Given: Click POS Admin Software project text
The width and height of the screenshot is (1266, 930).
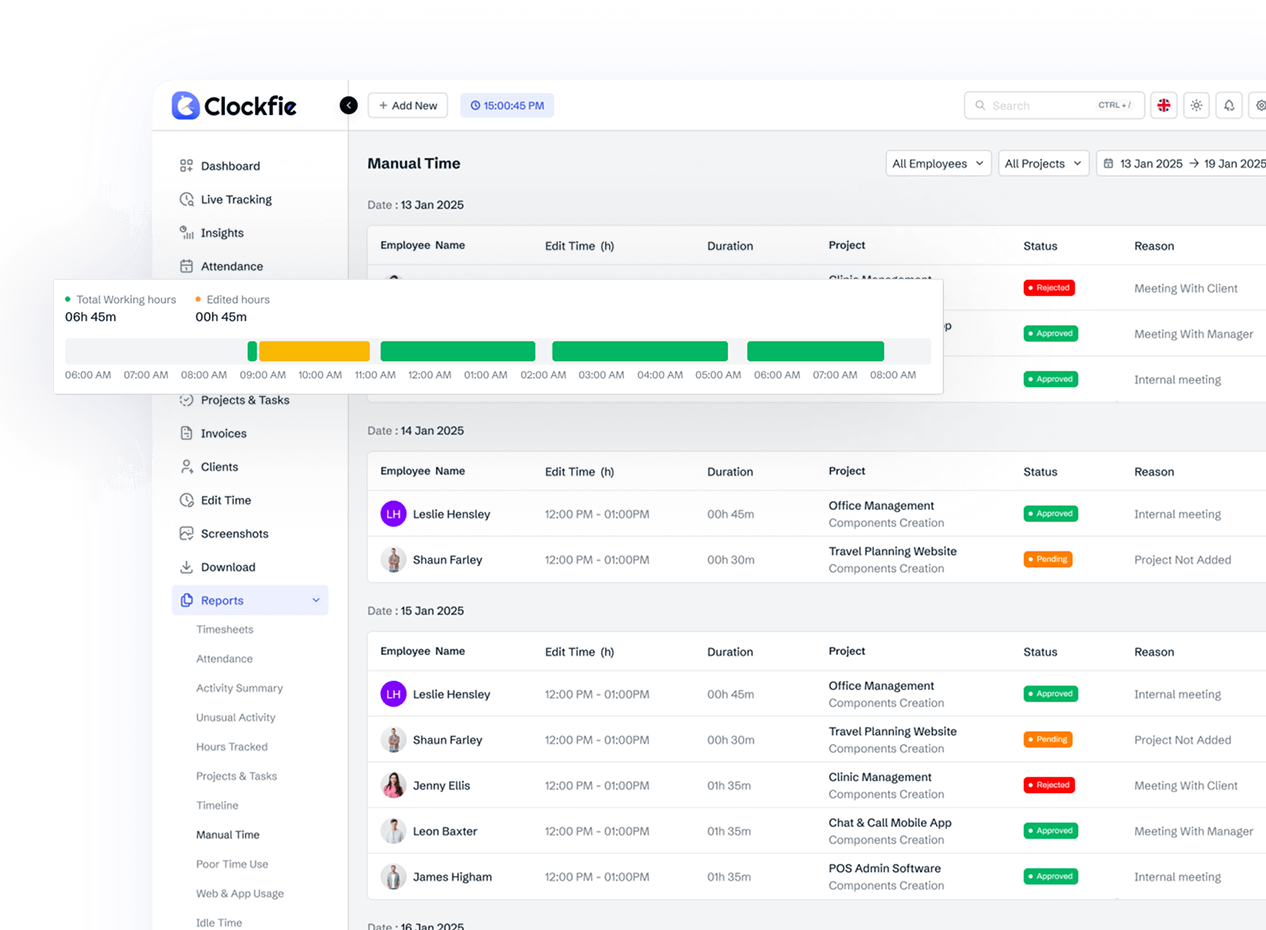Looking at the screenshot, I should (x=885, y=868).
